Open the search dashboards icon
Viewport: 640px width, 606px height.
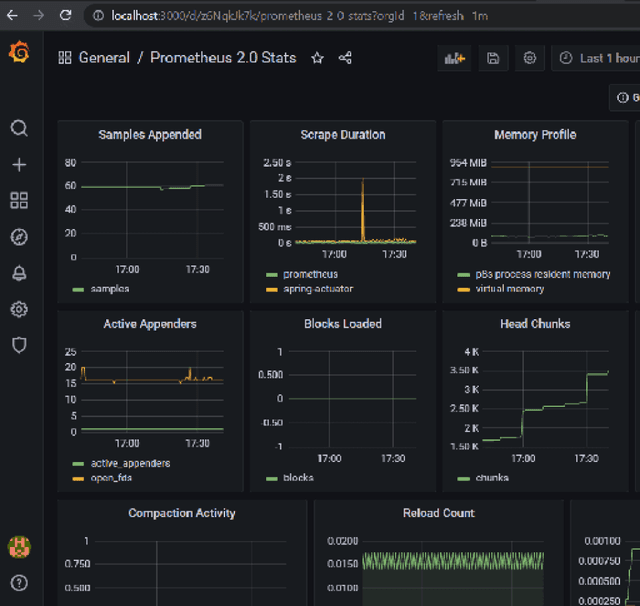tap(19, 128)
